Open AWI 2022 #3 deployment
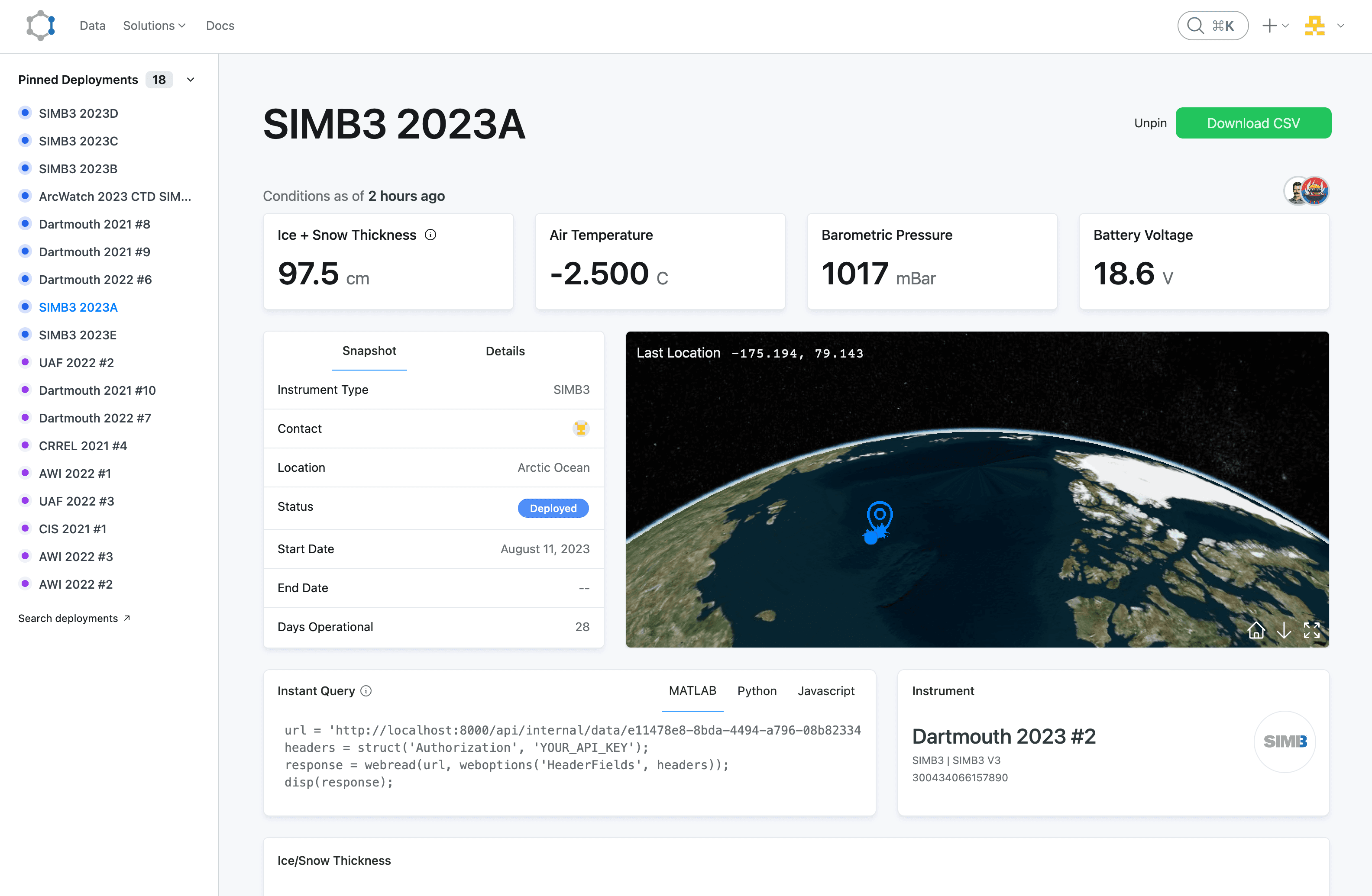This screenshot has width=1372, height=896. tap(75, 556)
